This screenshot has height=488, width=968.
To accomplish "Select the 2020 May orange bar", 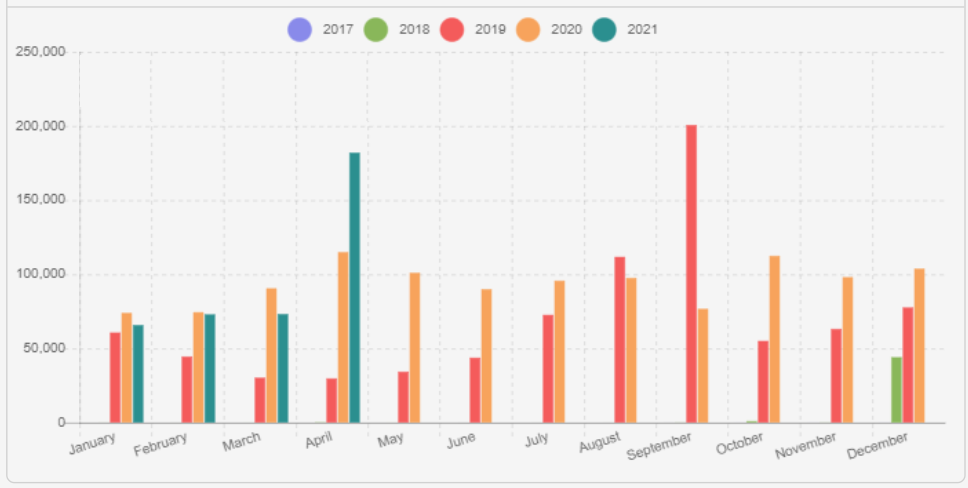I will (x=415, y=348).
